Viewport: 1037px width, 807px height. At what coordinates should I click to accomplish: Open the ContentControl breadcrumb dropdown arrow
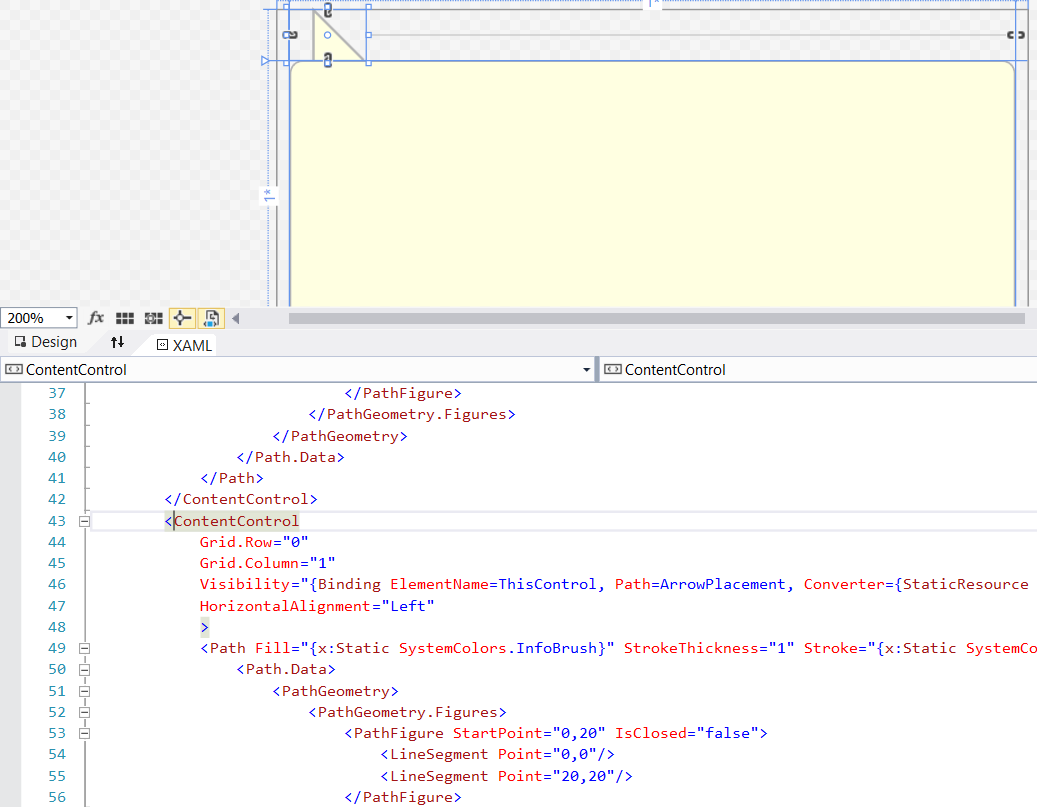tap(586, 369)
